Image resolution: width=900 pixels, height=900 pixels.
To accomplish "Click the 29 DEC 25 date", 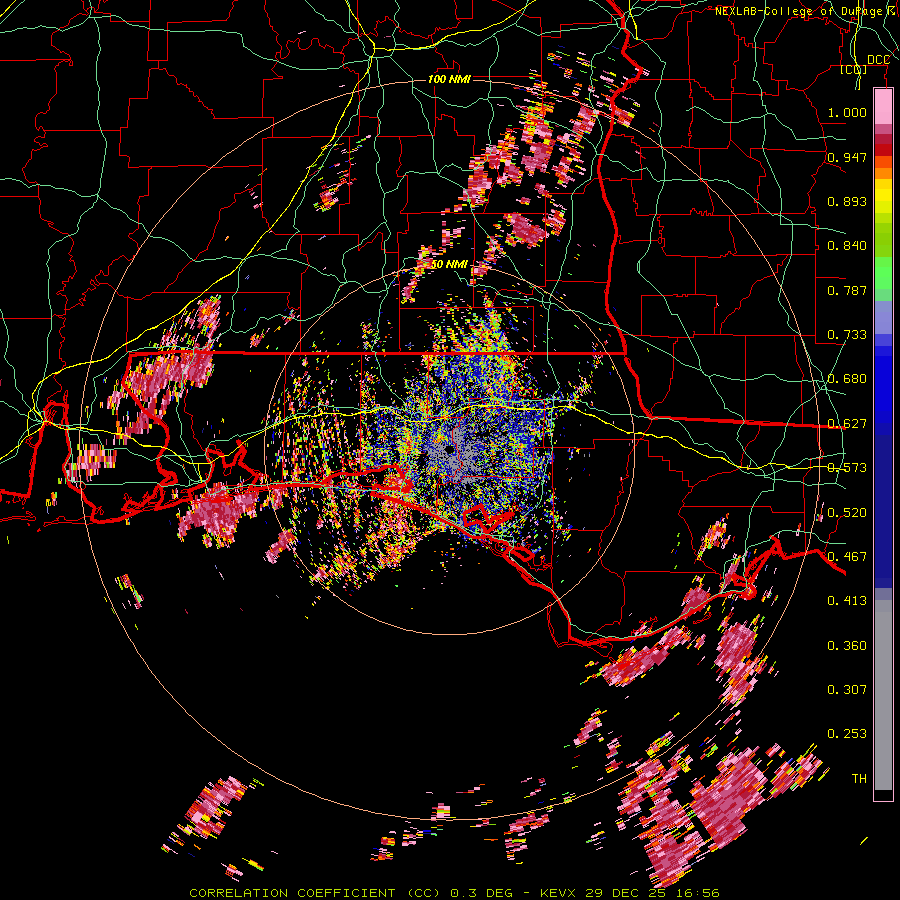I will (624, 893).
